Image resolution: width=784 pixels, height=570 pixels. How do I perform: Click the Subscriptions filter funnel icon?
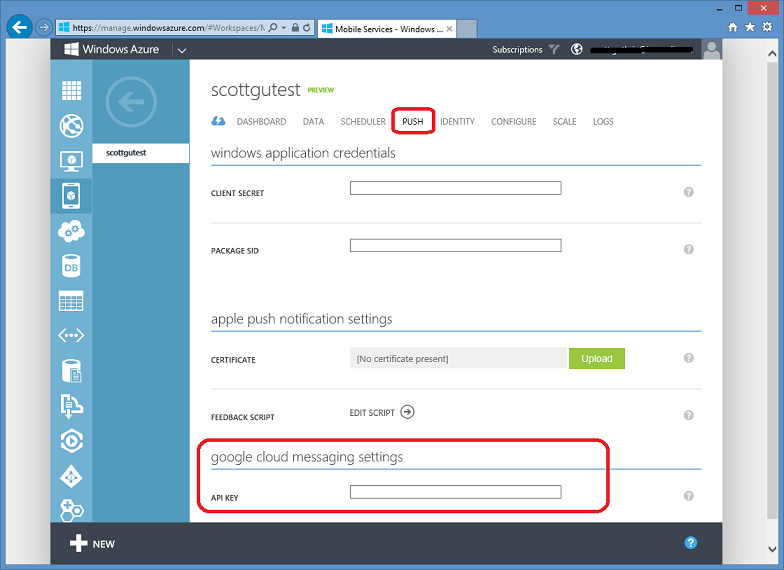click(x=554, y=49)
